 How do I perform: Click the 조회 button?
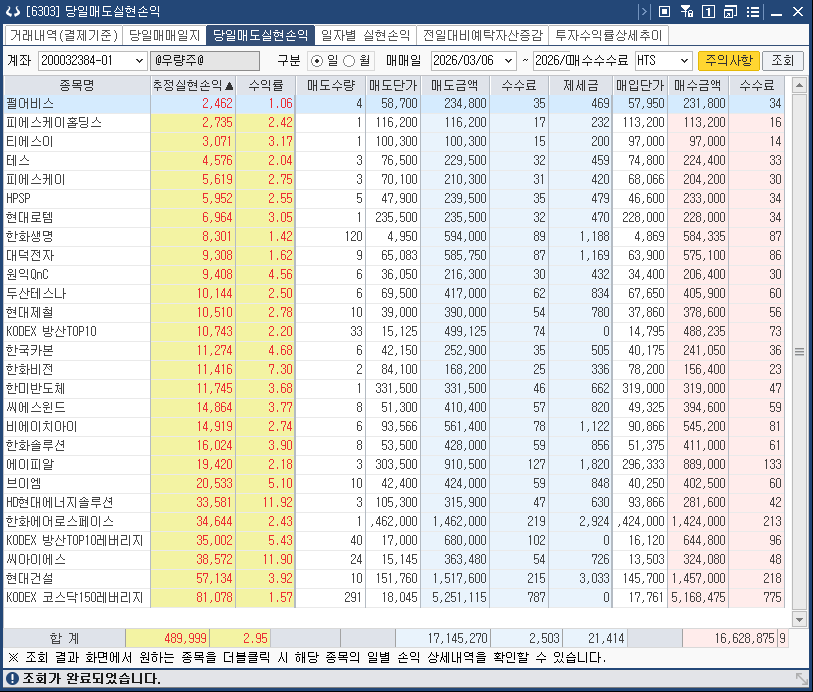(x=782, y=60)
